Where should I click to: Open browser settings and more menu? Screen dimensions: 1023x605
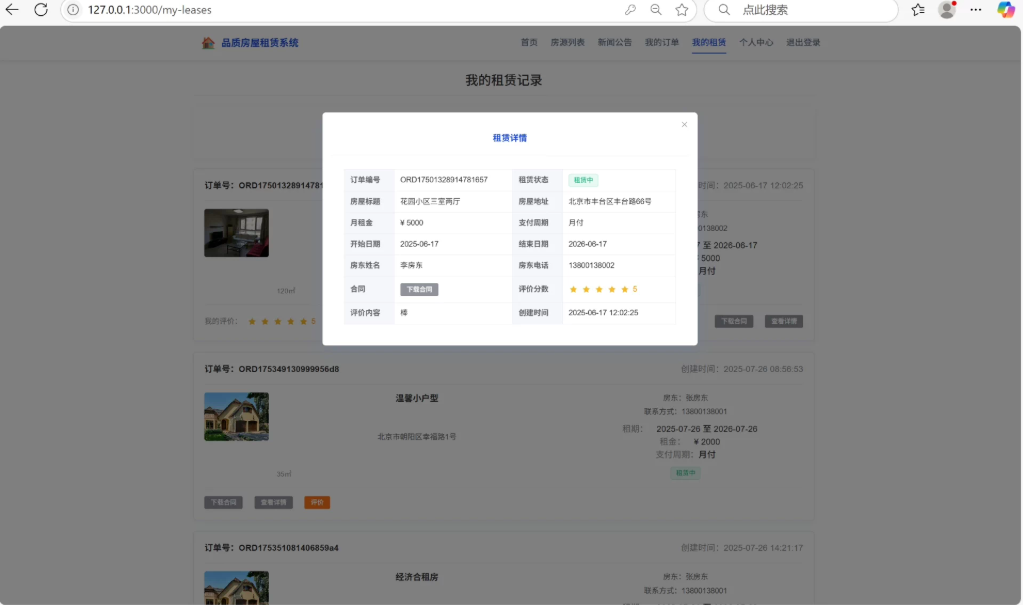point(975,10)
